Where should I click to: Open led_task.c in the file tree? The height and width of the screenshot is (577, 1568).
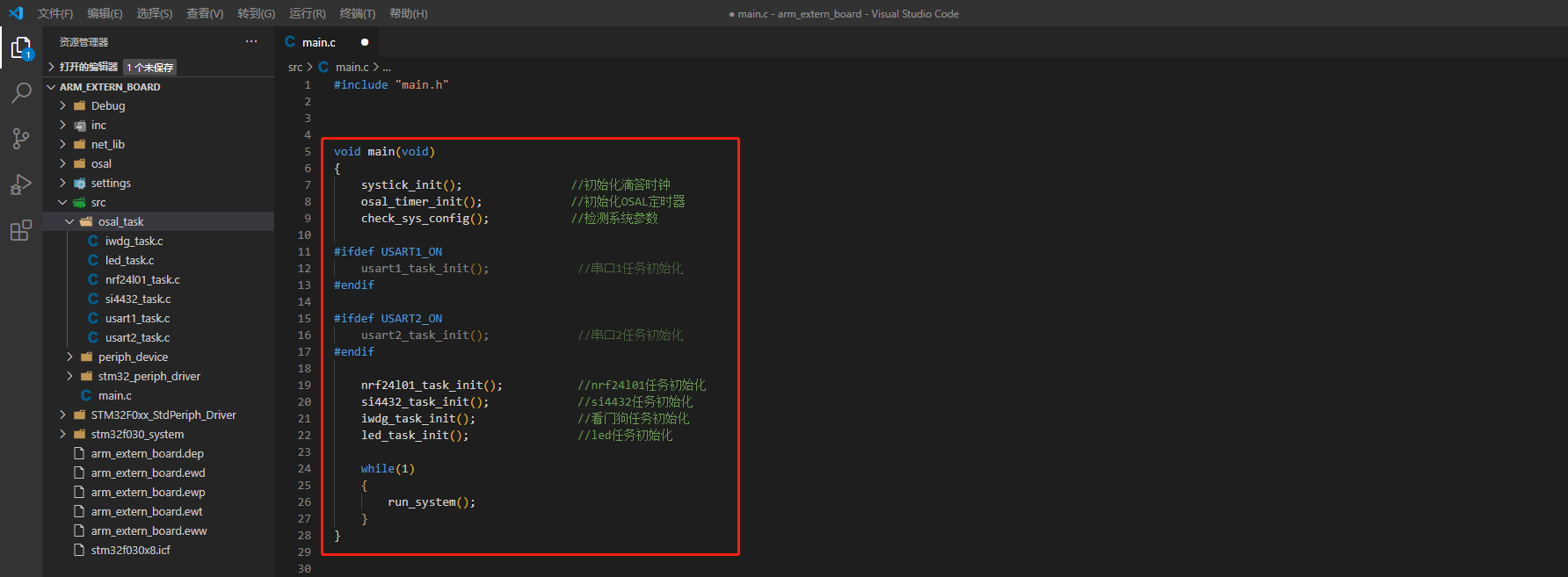129,261
